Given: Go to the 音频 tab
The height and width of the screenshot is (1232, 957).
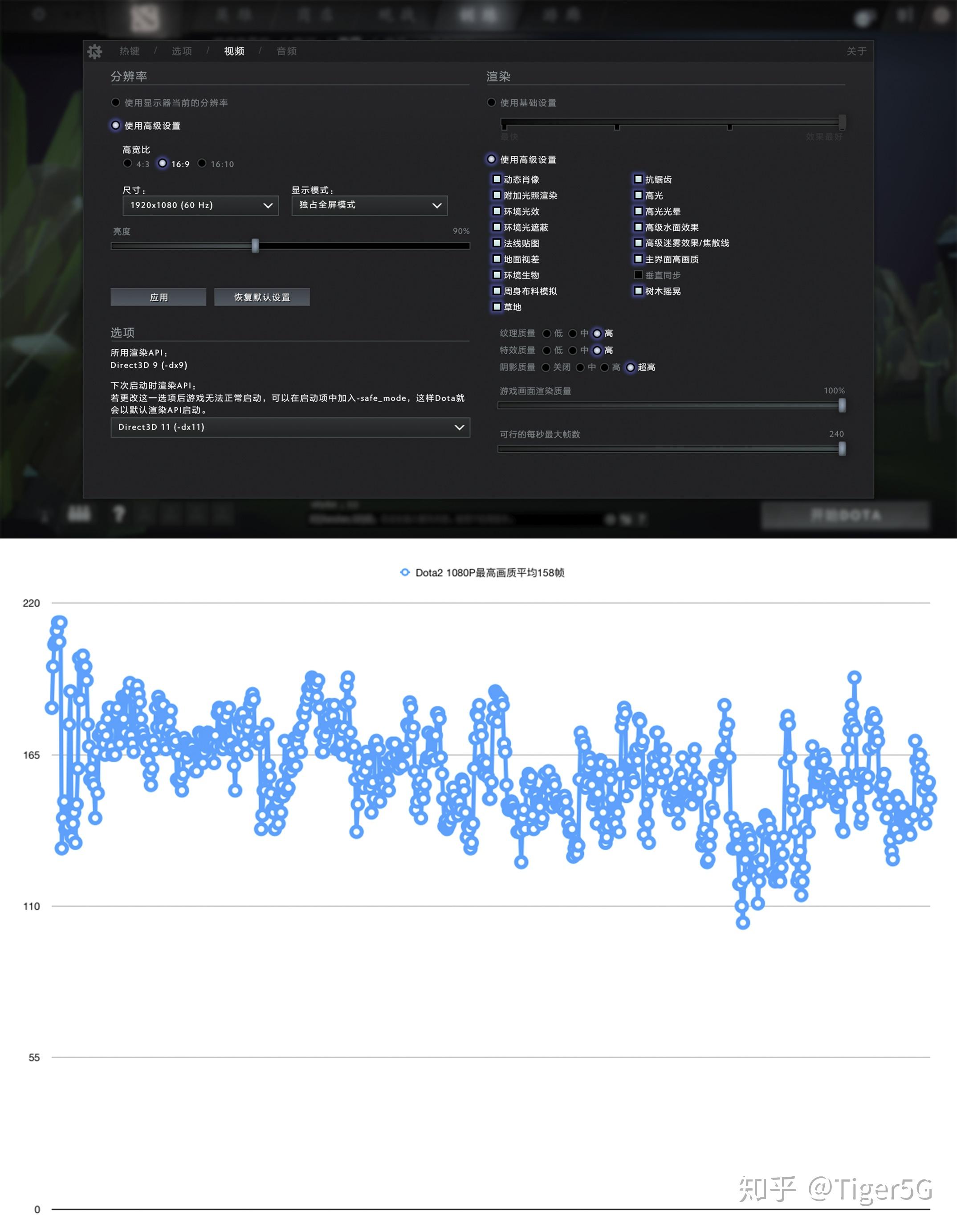Looking at the screenshot, I should click(286, 51).
